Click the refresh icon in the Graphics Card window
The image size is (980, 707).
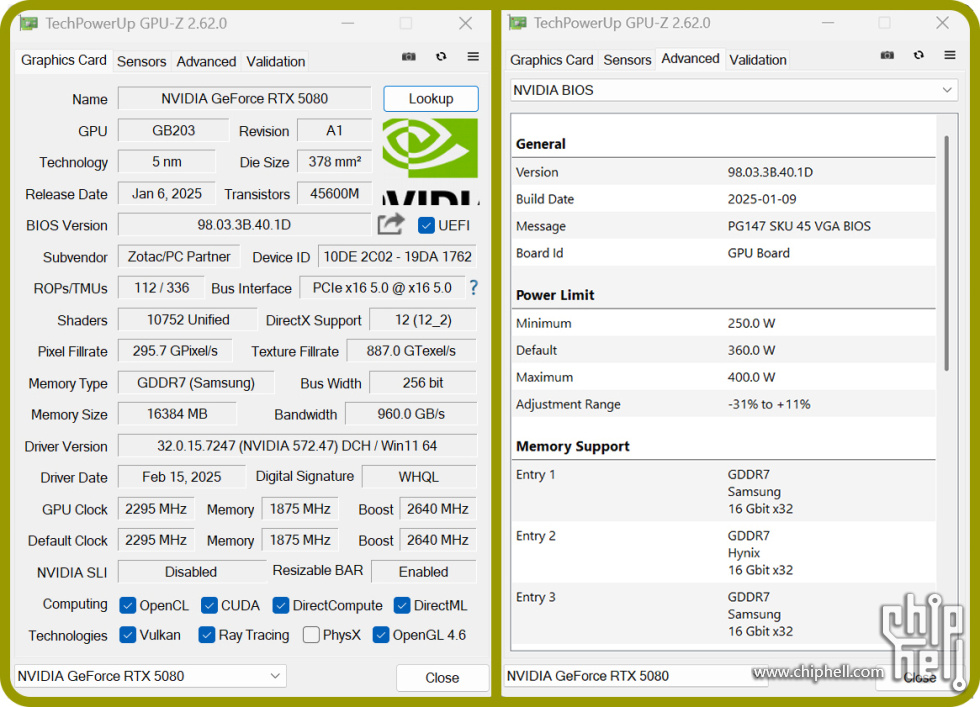(441, 57)
